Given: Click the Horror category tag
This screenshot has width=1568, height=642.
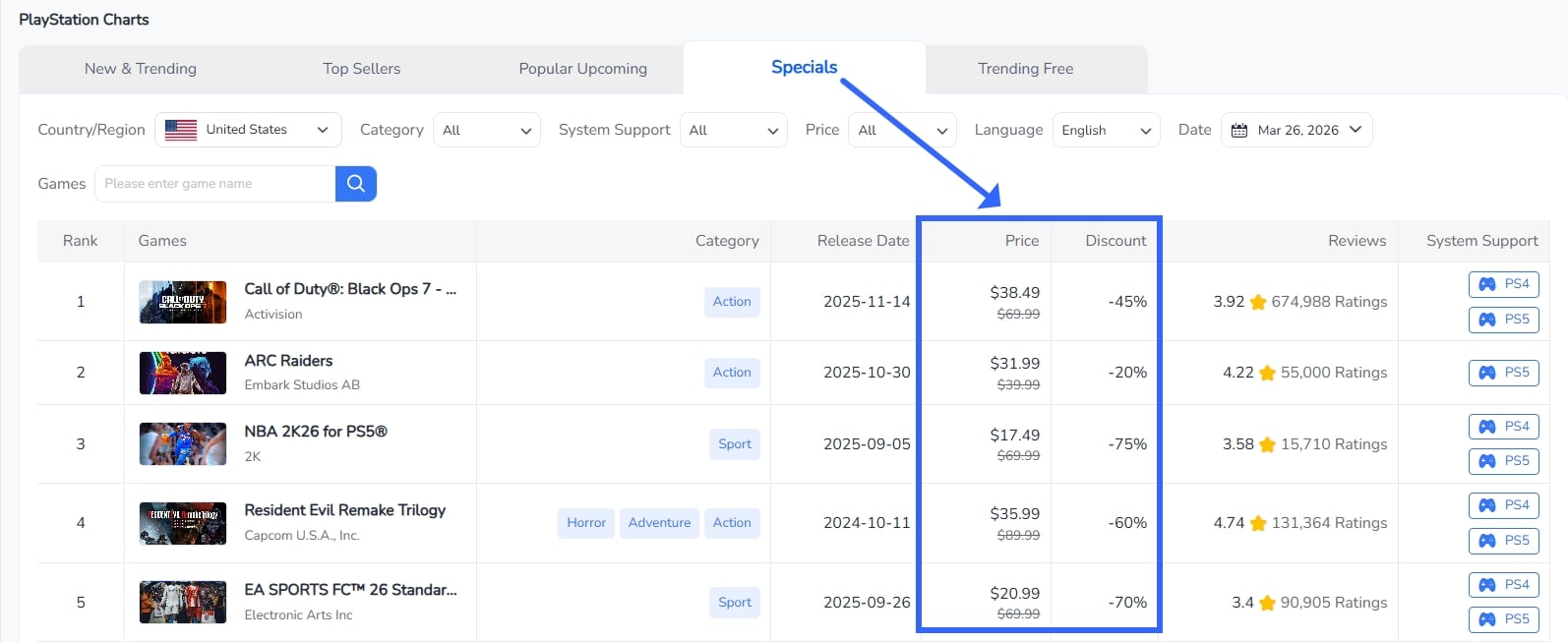Looking at the screenshot, I should [586, 523].
